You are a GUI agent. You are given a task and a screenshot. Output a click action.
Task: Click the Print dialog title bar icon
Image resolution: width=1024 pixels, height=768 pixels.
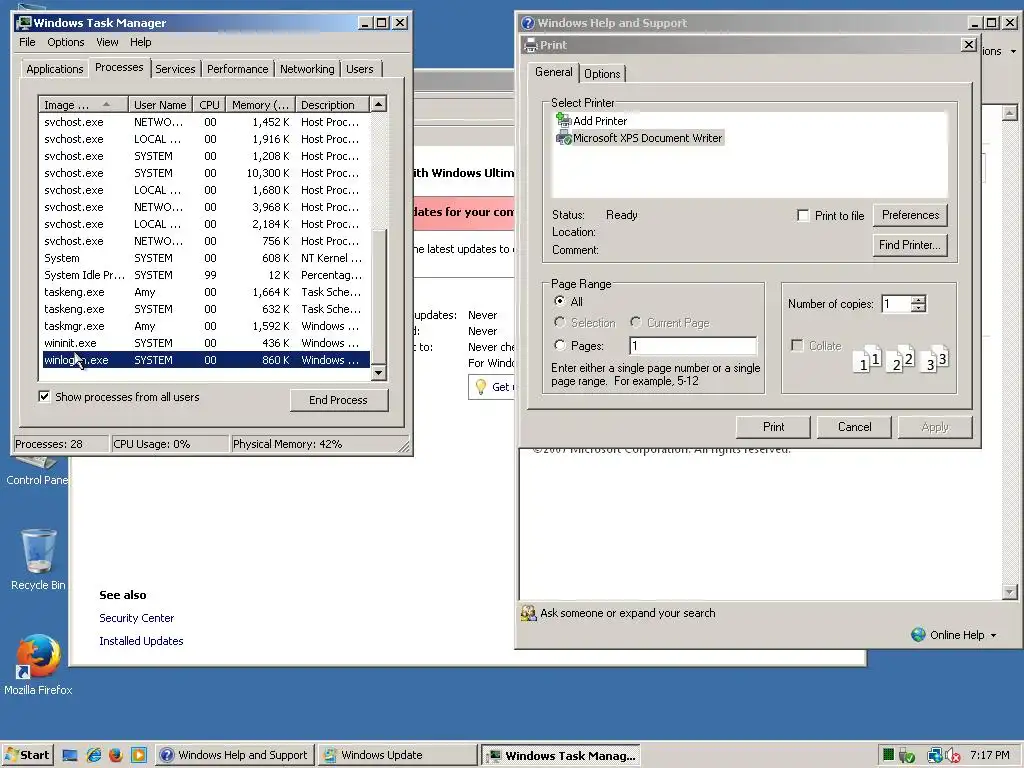tap(530, 45)
